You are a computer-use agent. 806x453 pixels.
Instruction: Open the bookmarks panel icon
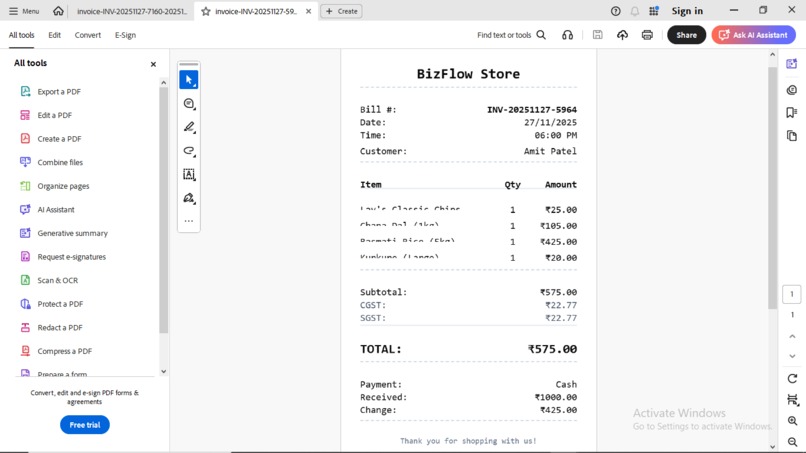coord(792,113)
